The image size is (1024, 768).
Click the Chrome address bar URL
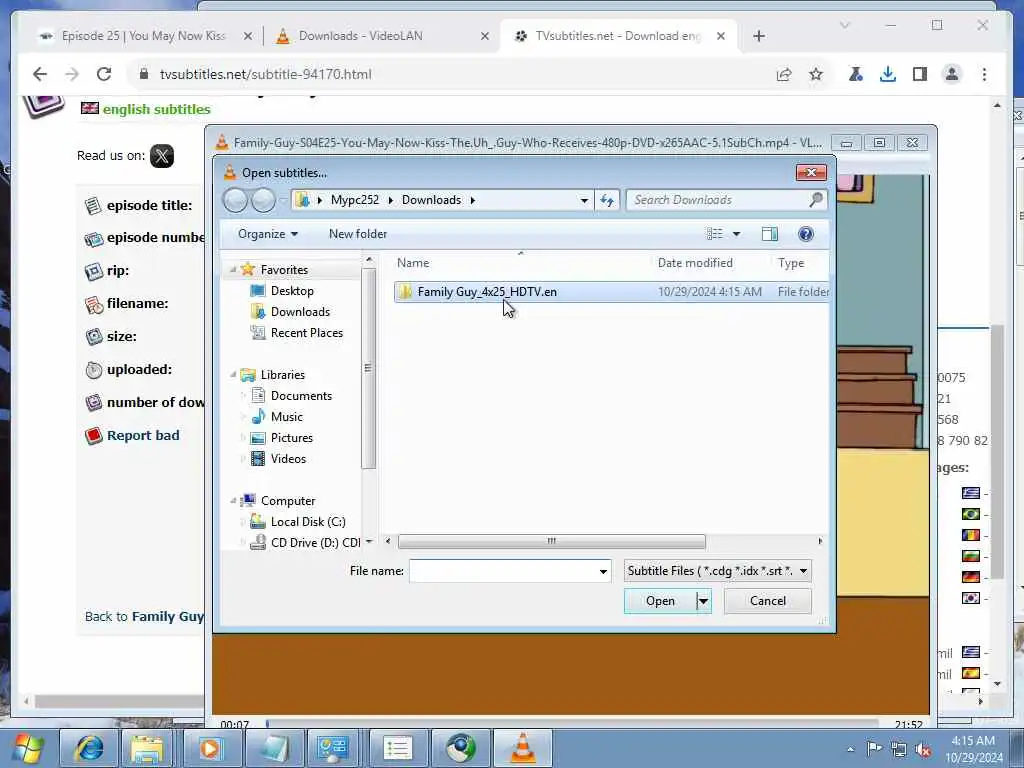click(265, 74)
